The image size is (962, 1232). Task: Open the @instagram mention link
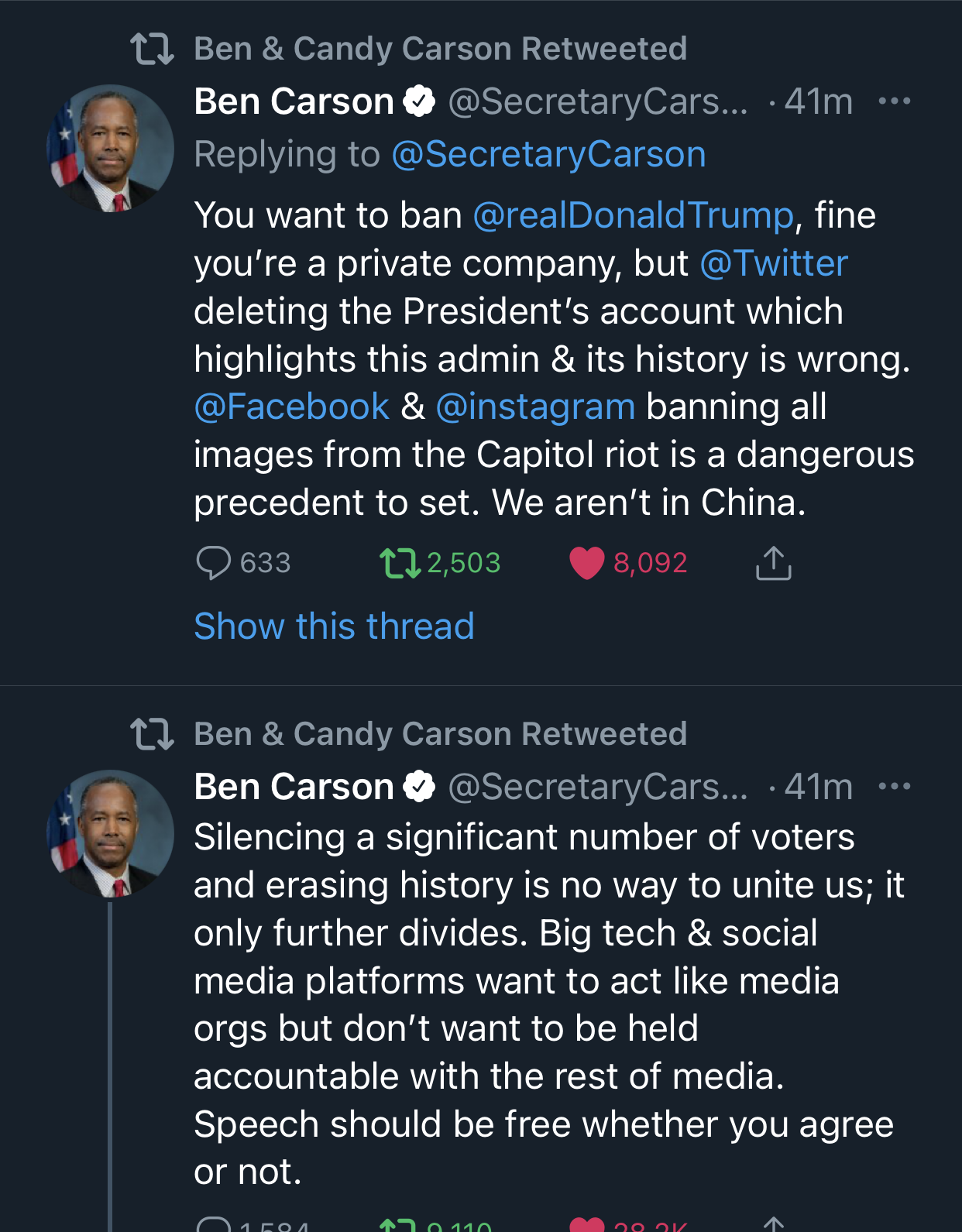coord(535,407)
